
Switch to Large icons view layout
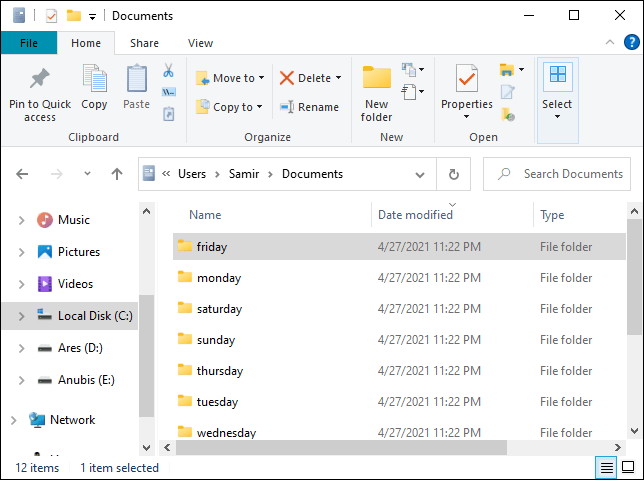[x=628, y=467]
